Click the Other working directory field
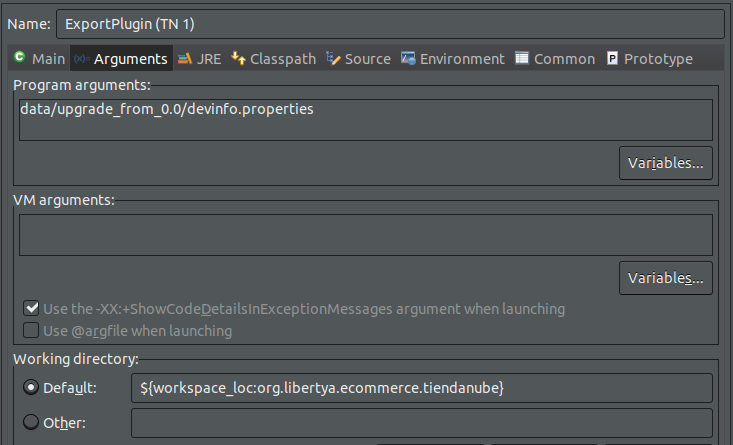The width and height of the screenshot is (733, 445). [x=422, y=423]
